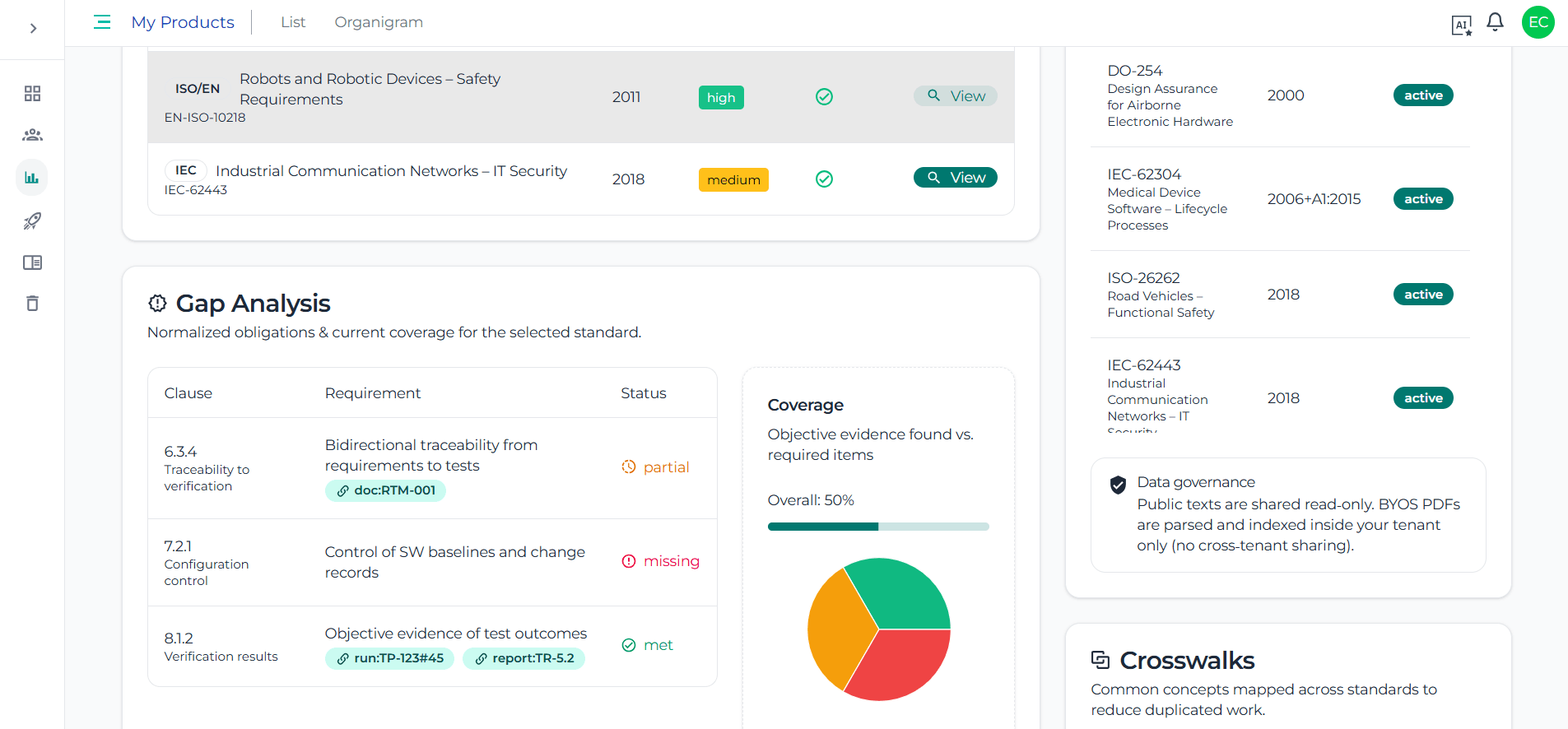Click the Overall 50% coverage progress bar
The height and width of the screenshot is (729, 1568).
[877, 527]
